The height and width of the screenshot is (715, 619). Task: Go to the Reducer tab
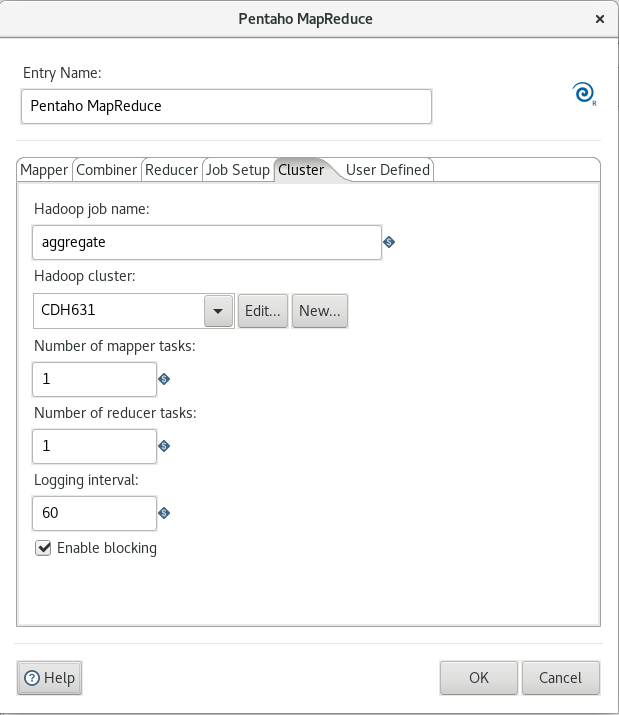172,170
